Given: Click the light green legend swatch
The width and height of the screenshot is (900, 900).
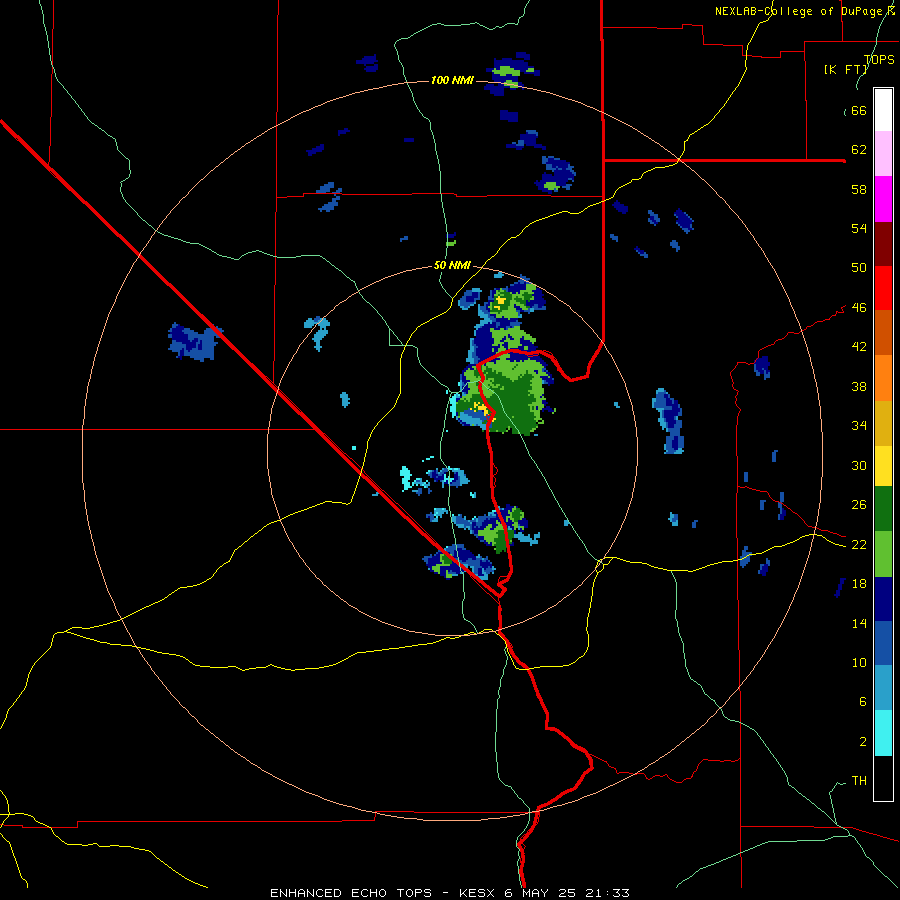Looking at the screenshot, I should (883, 554).
